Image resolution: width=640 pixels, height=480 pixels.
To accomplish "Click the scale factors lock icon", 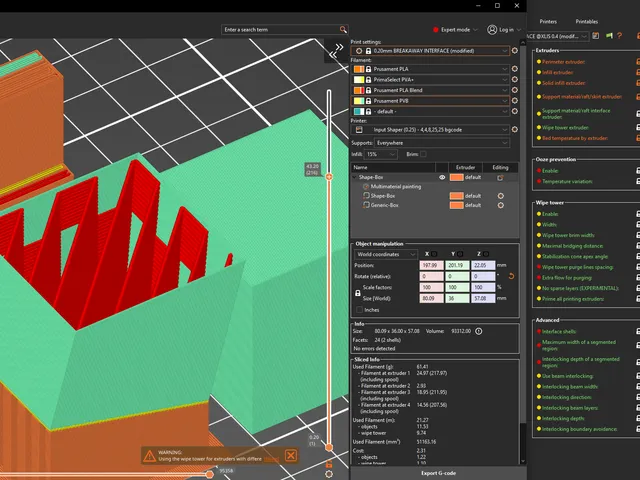I will 358,293.
